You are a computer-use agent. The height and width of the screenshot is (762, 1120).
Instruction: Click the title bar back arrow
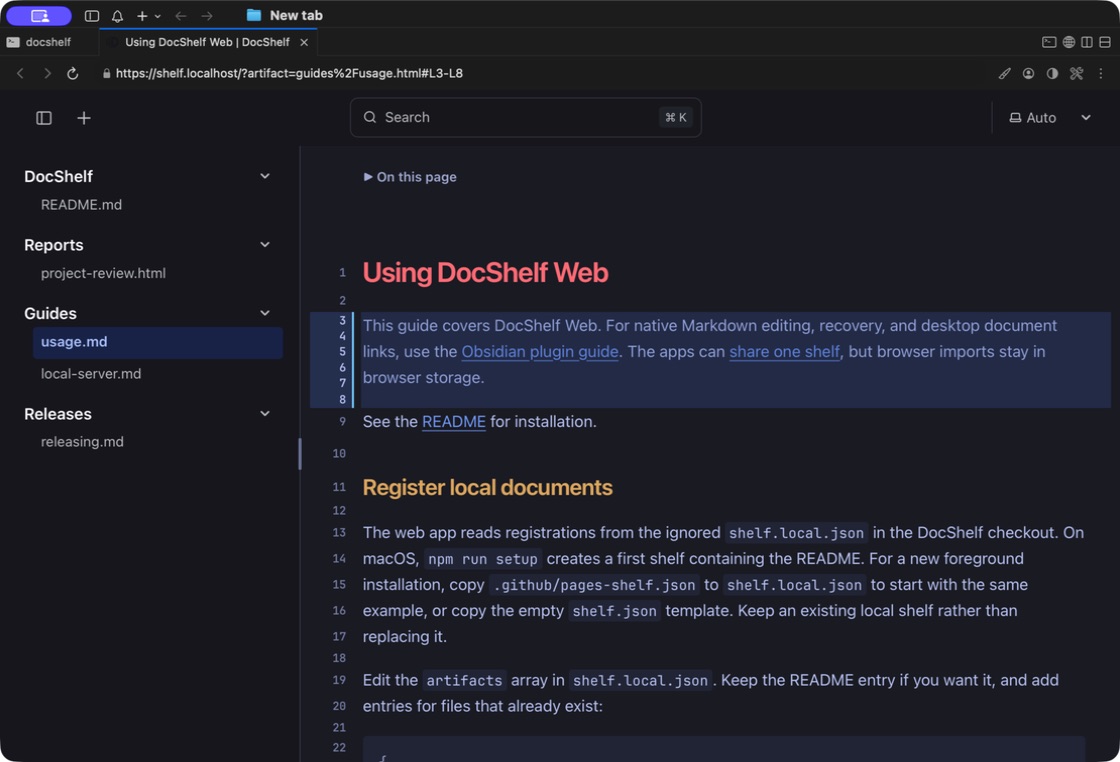tap(181, 16)
